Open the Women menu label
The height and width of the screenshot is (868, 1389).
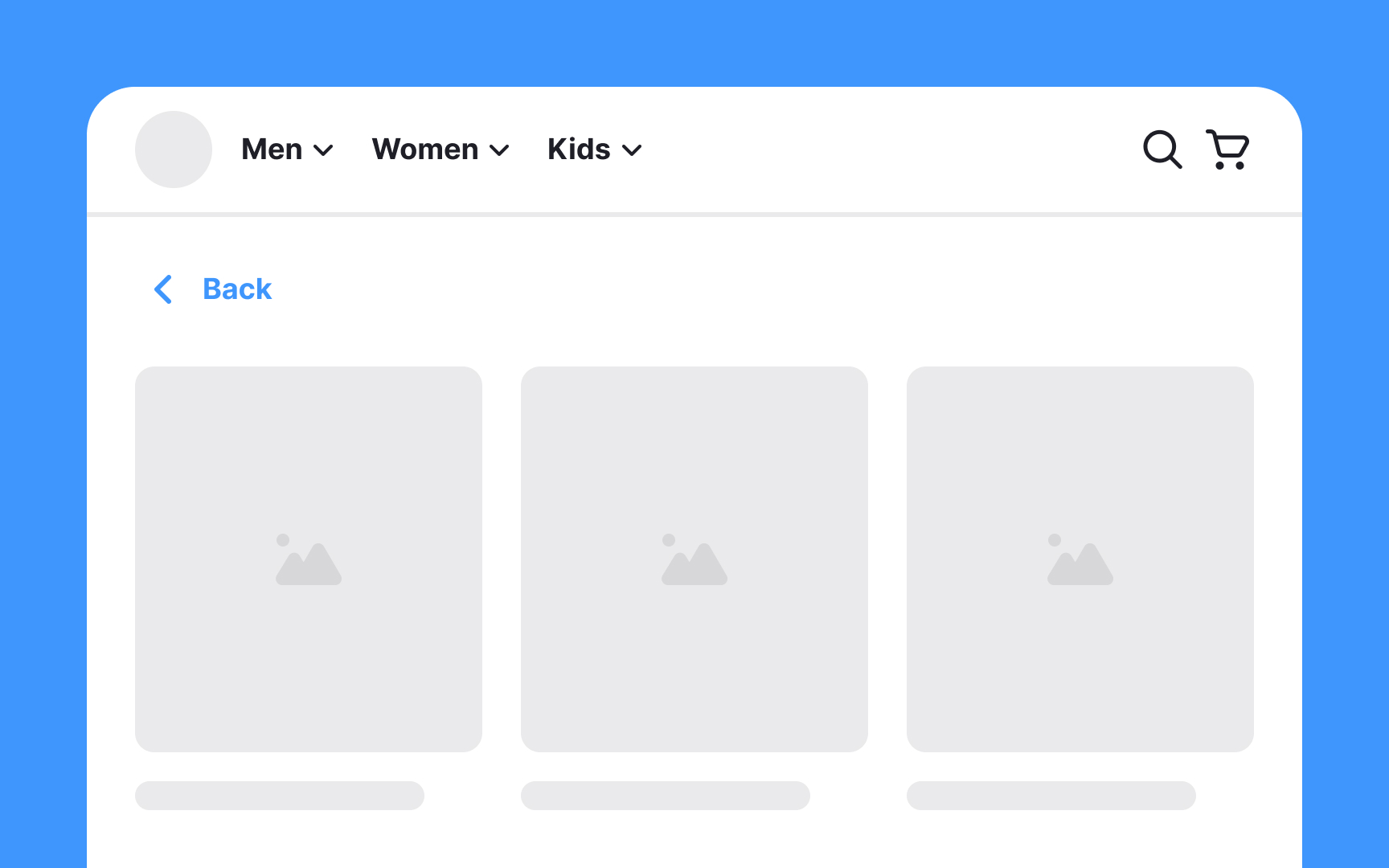(425, 149)
